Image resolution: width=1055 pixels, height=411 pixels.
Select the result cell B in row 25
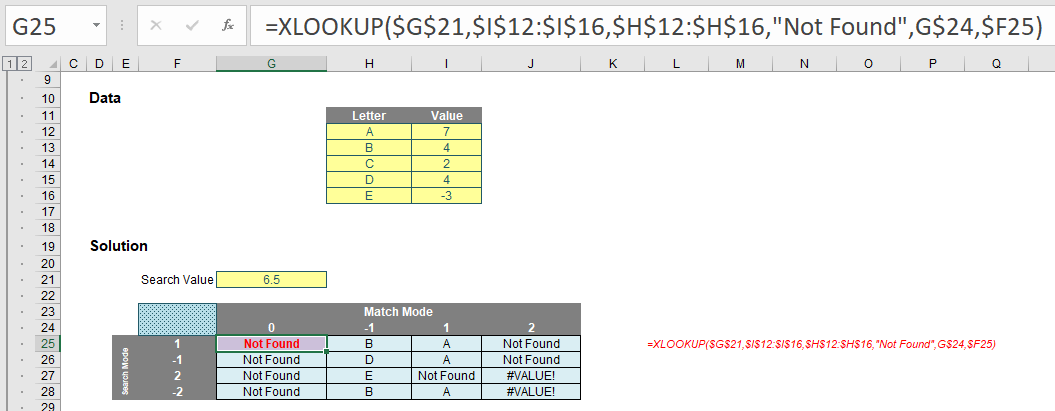coord(369,344)
